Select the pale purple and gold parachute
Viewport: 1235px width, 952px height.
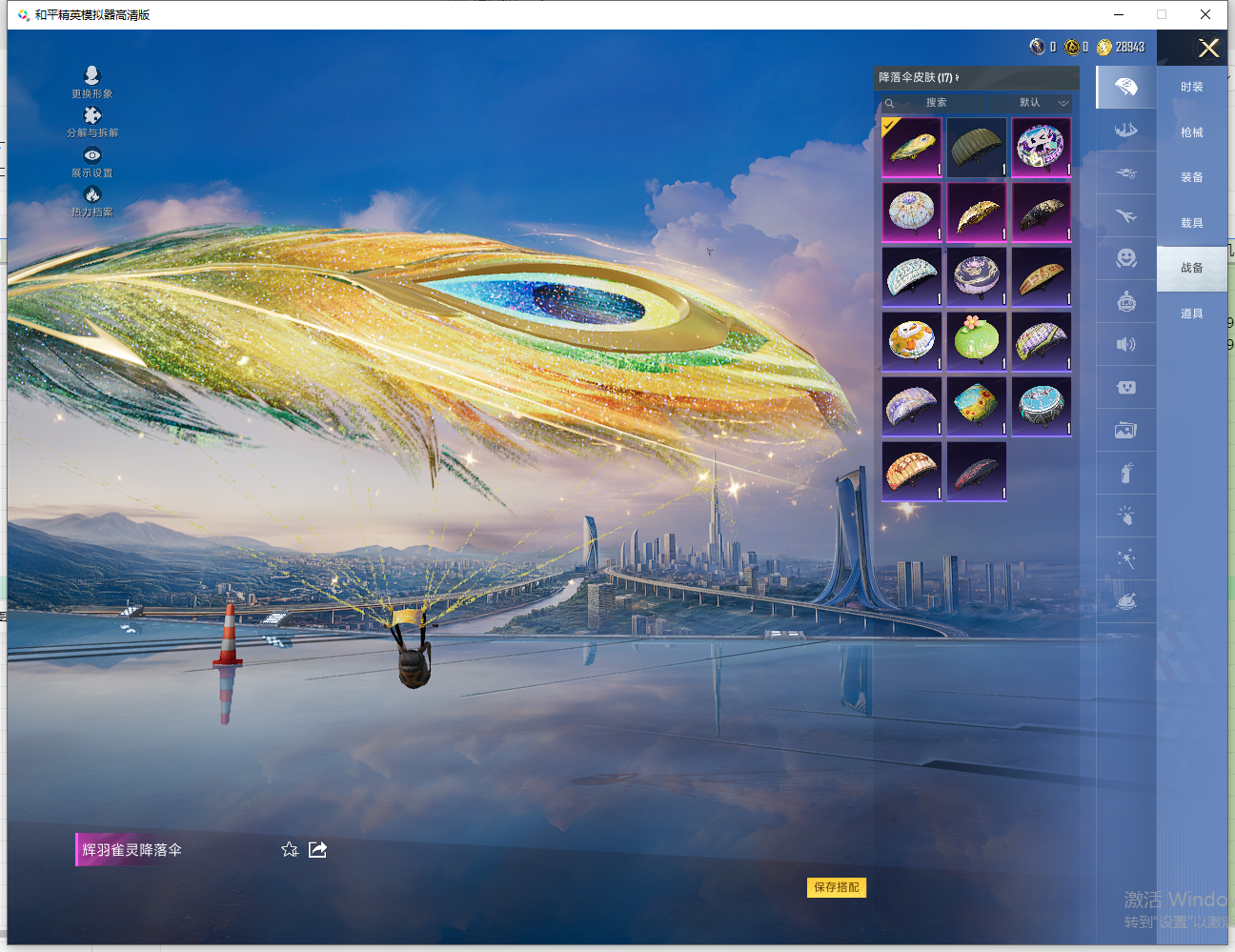pyautogui.click(x=912, y=407)
